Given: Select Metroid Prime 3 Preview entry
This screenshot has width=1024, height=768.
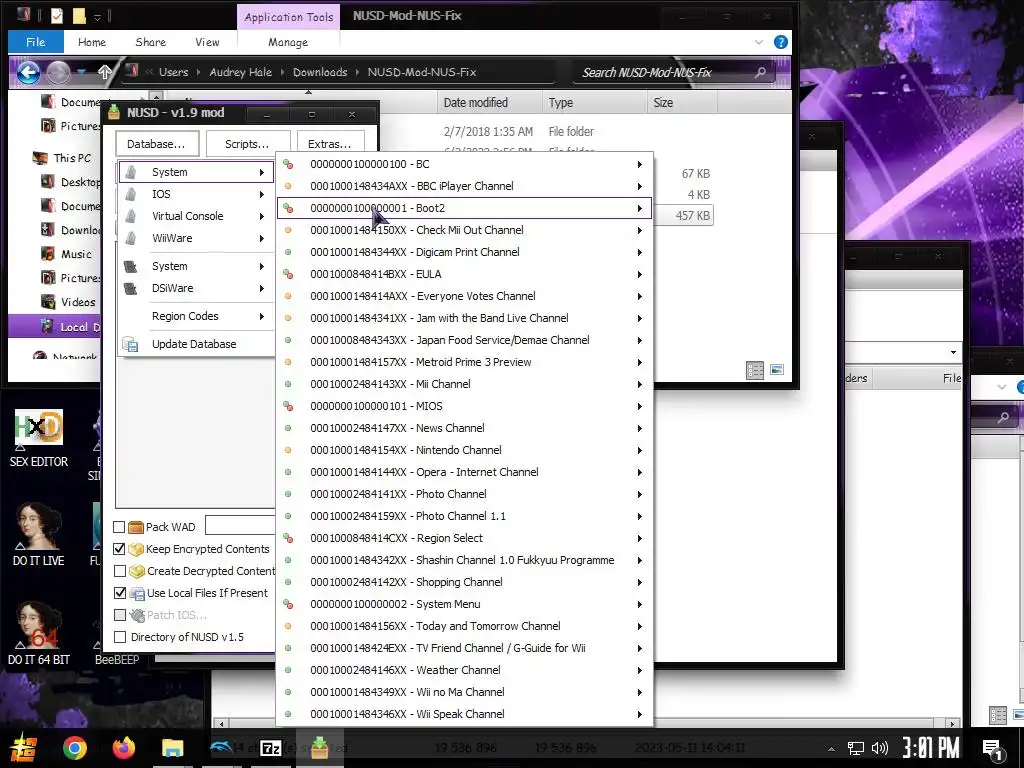Looking at the screenshot, I should (464, 362).
